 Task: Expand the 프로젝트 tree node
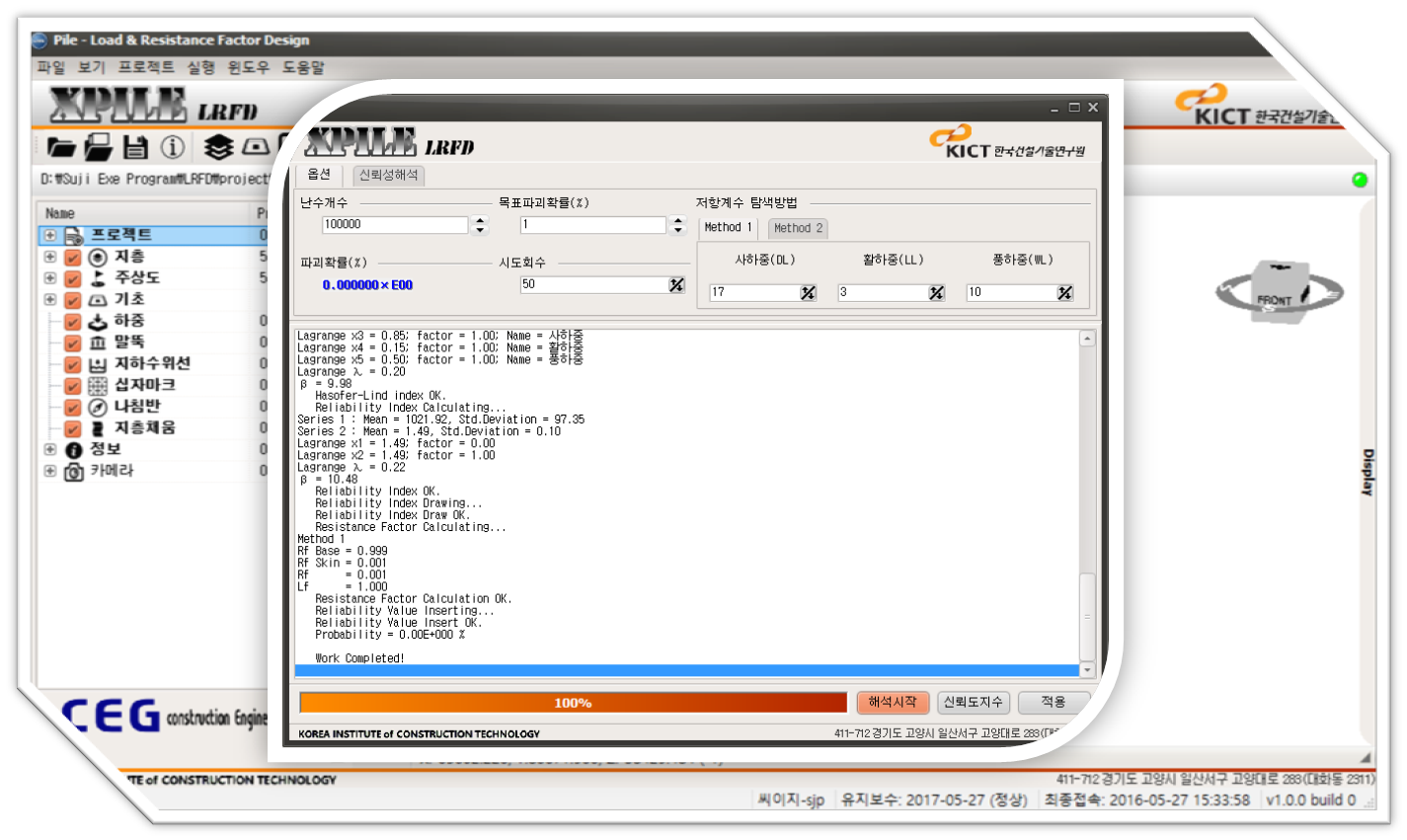50,236
